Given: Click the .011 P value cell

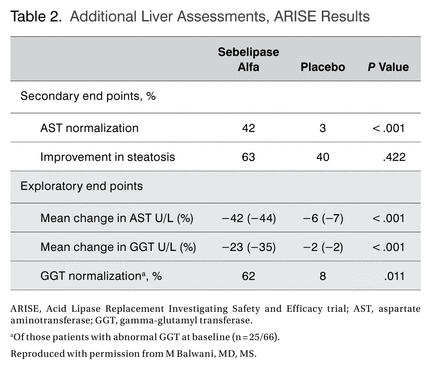Looking at the screenshot, I should pyautogui.click(x=394, y=276).
